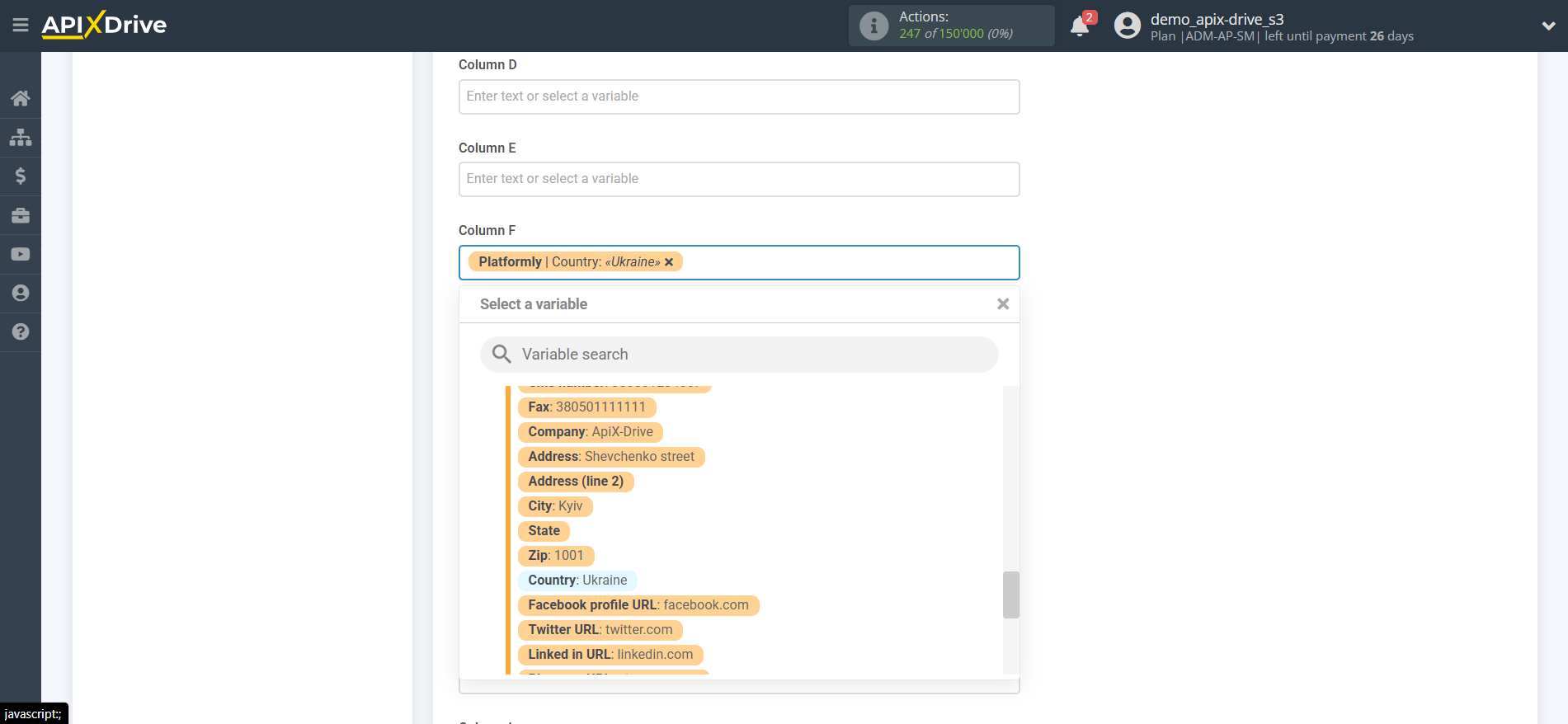
Task: Select the Country: Ukraine variable
Action: pos(577,581)
